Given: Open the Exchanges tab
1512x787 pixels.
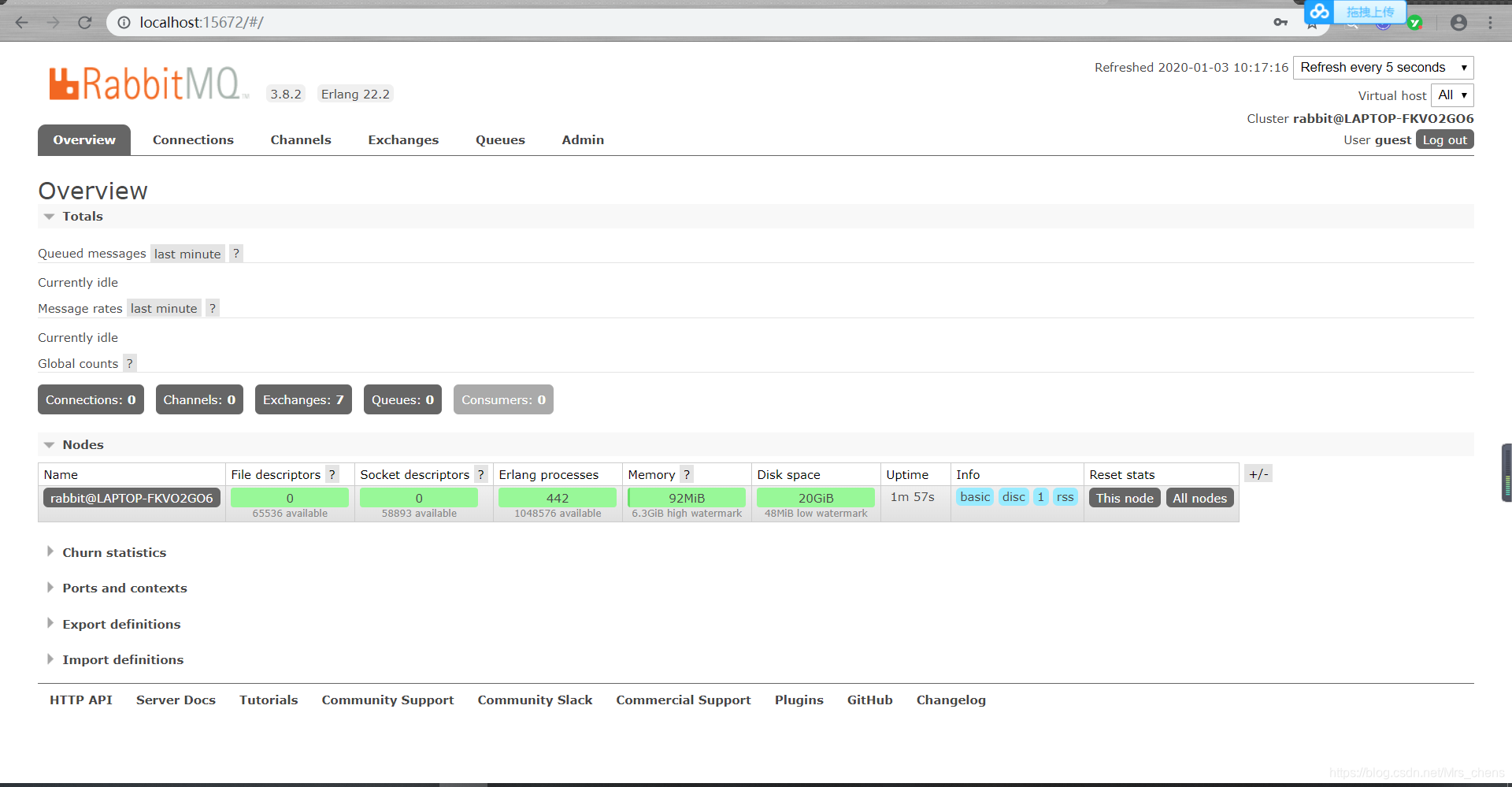Looking at the screenshot, I should coord(403,140).
